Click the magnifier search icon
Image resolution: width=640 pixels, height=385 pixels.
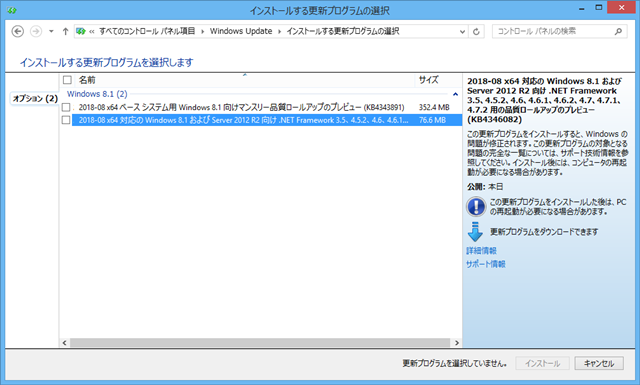click(618, 31)
